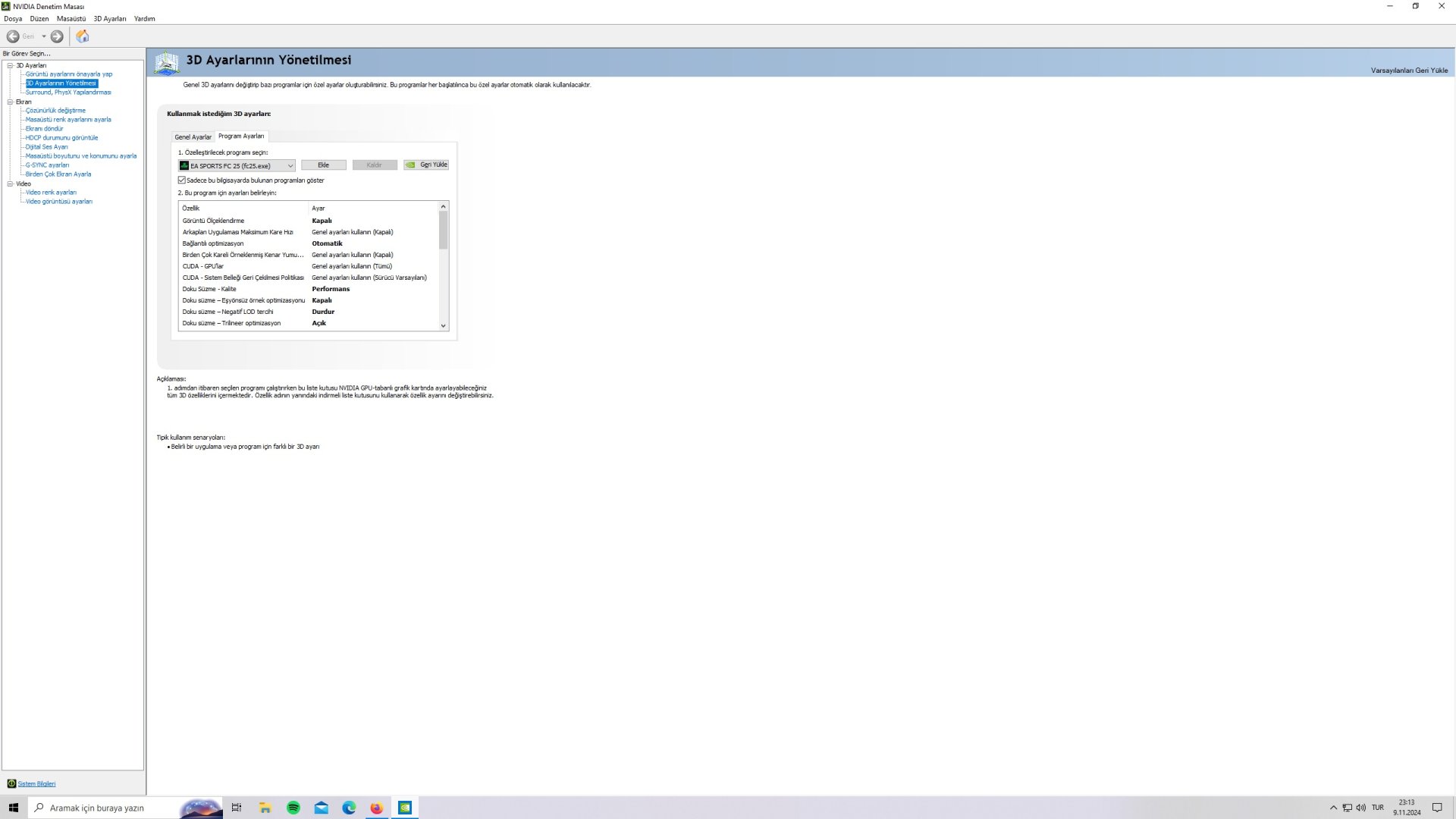Open Firefox from the taskbar

[377, 808]
